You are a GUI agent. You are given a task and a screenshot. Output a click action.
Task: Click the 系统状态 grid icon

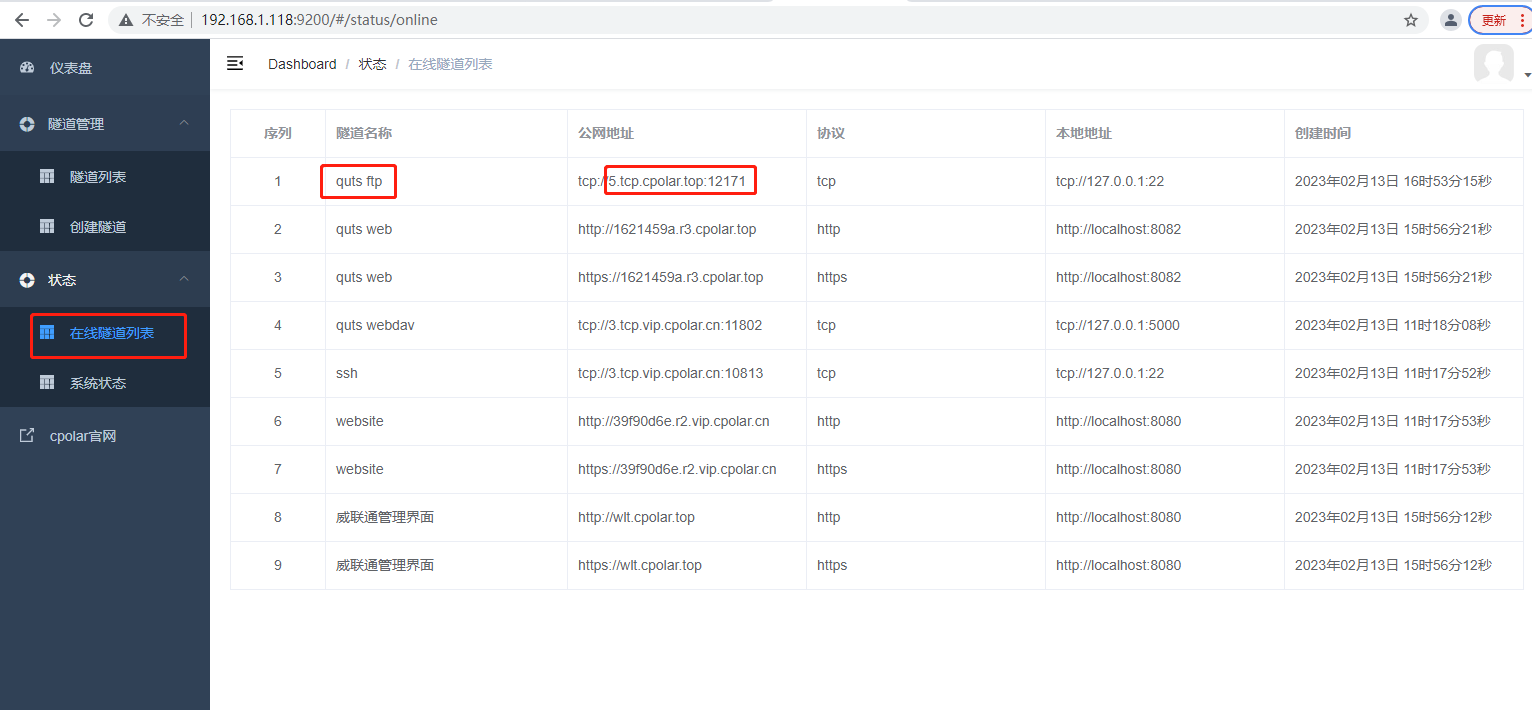pyautogui.click(x=47, y=382)
